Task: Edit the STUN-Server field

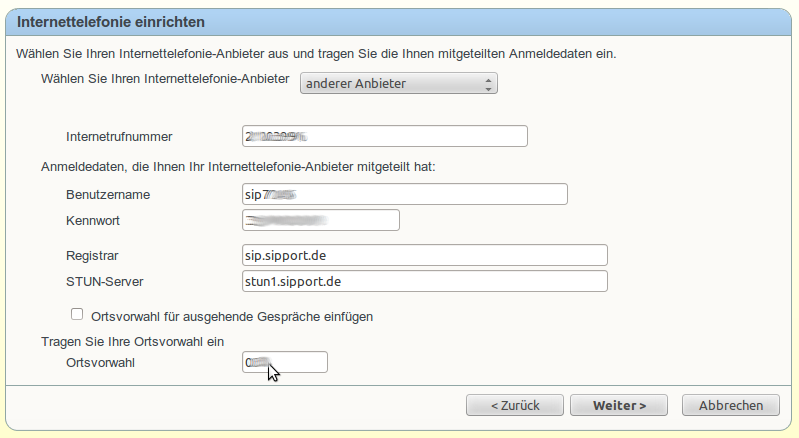Action: click(424, 281)
